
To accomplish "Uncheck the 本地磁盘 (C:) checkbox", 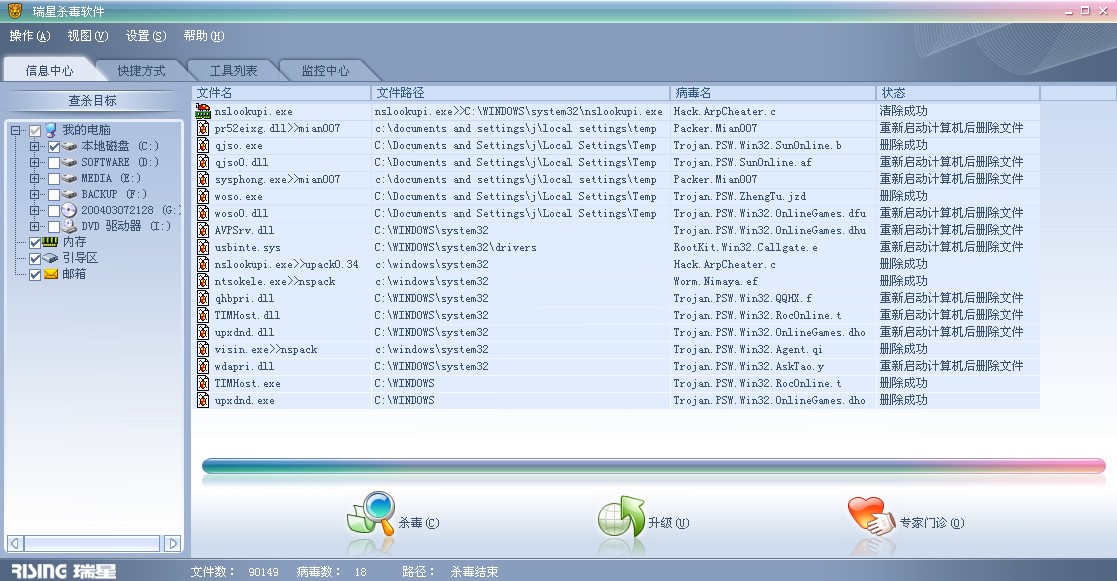I will 53,147.
